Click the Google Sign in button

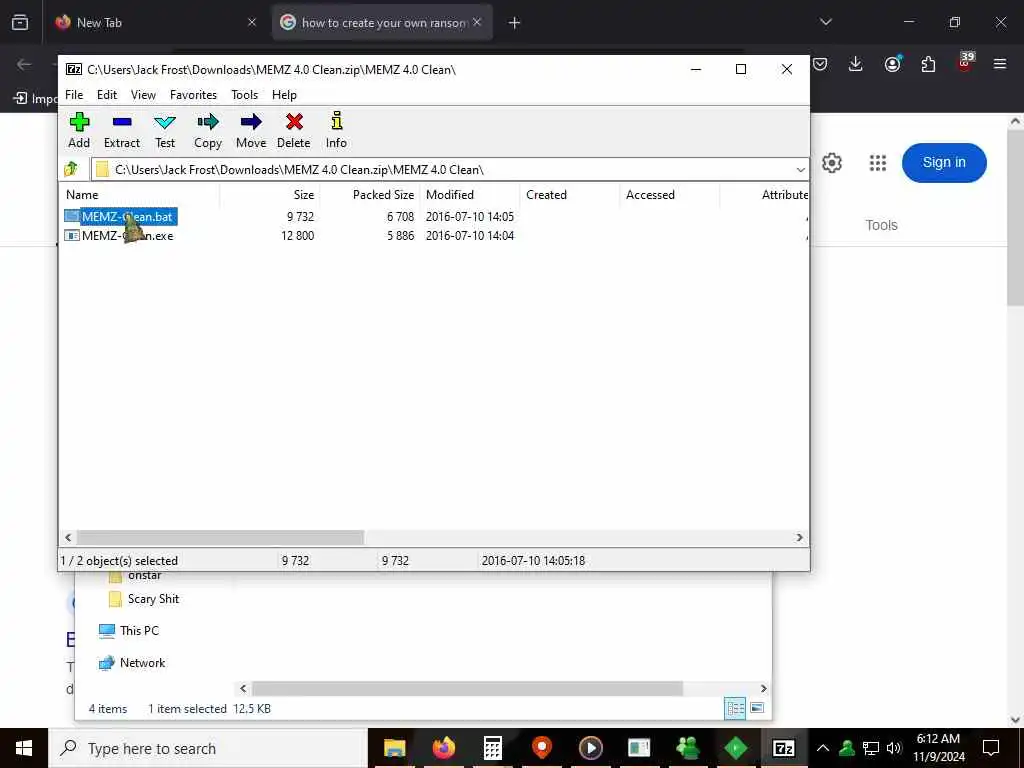[944, 163]
